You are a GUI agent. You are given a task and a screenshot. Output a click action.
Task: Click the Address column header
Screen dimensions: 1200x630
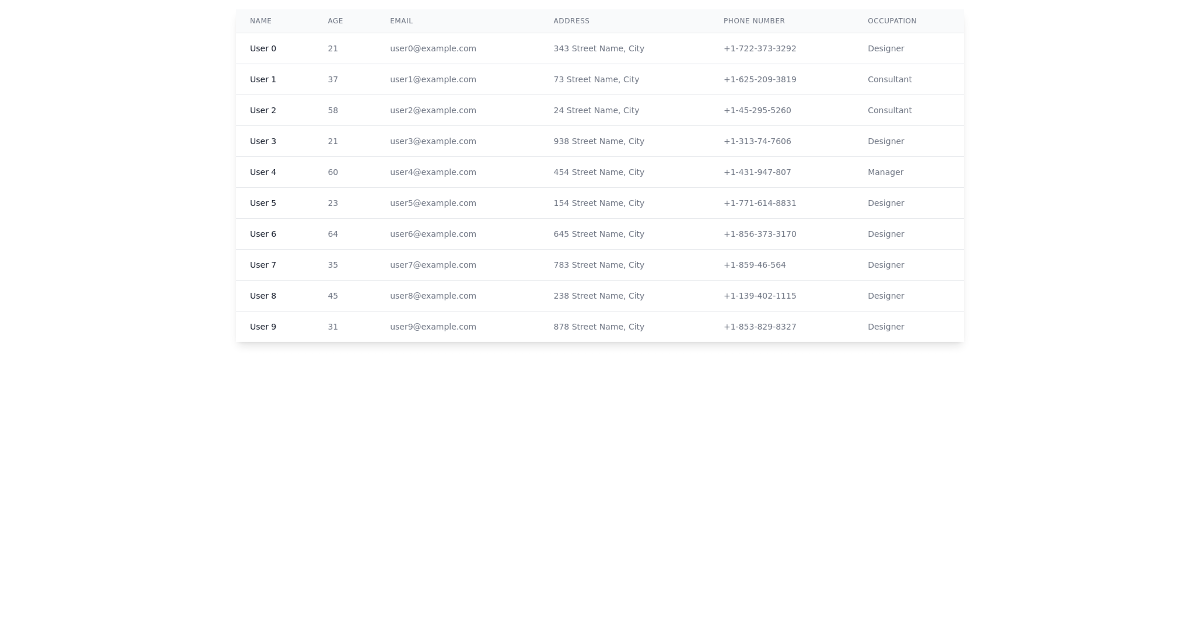click(571, 21)
